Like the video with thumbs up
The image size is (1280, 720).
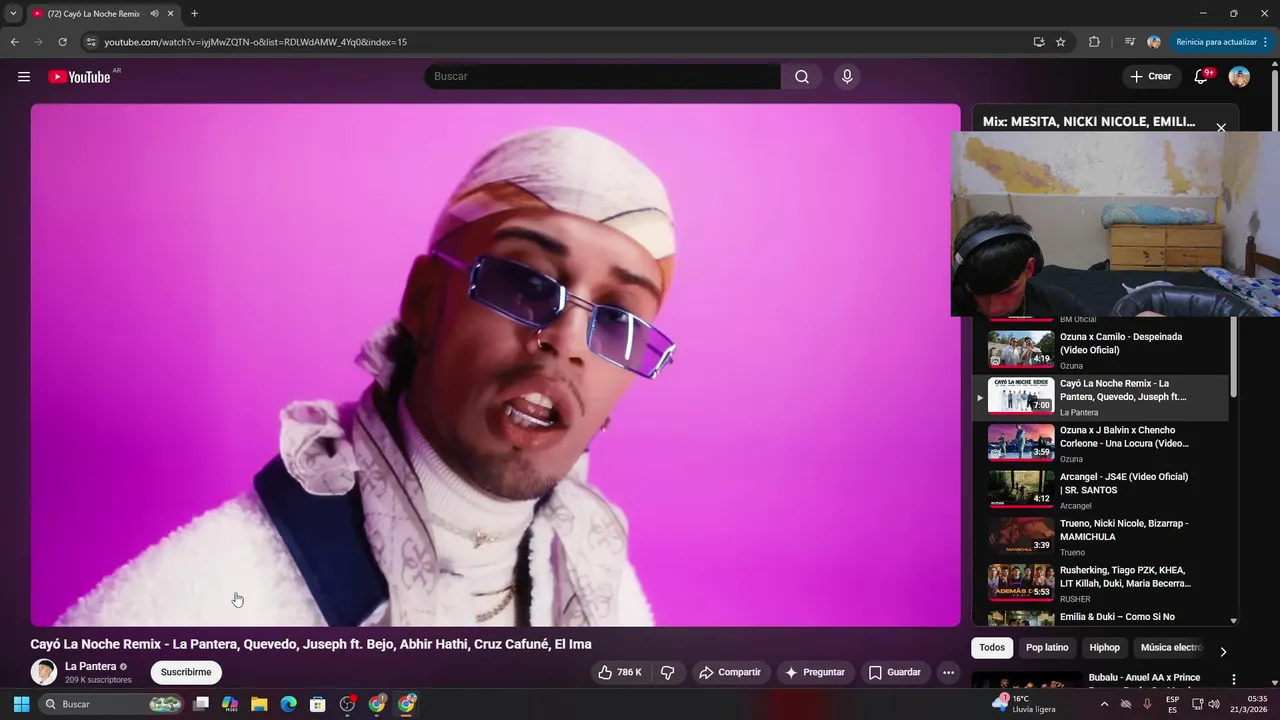click(620, 673)
